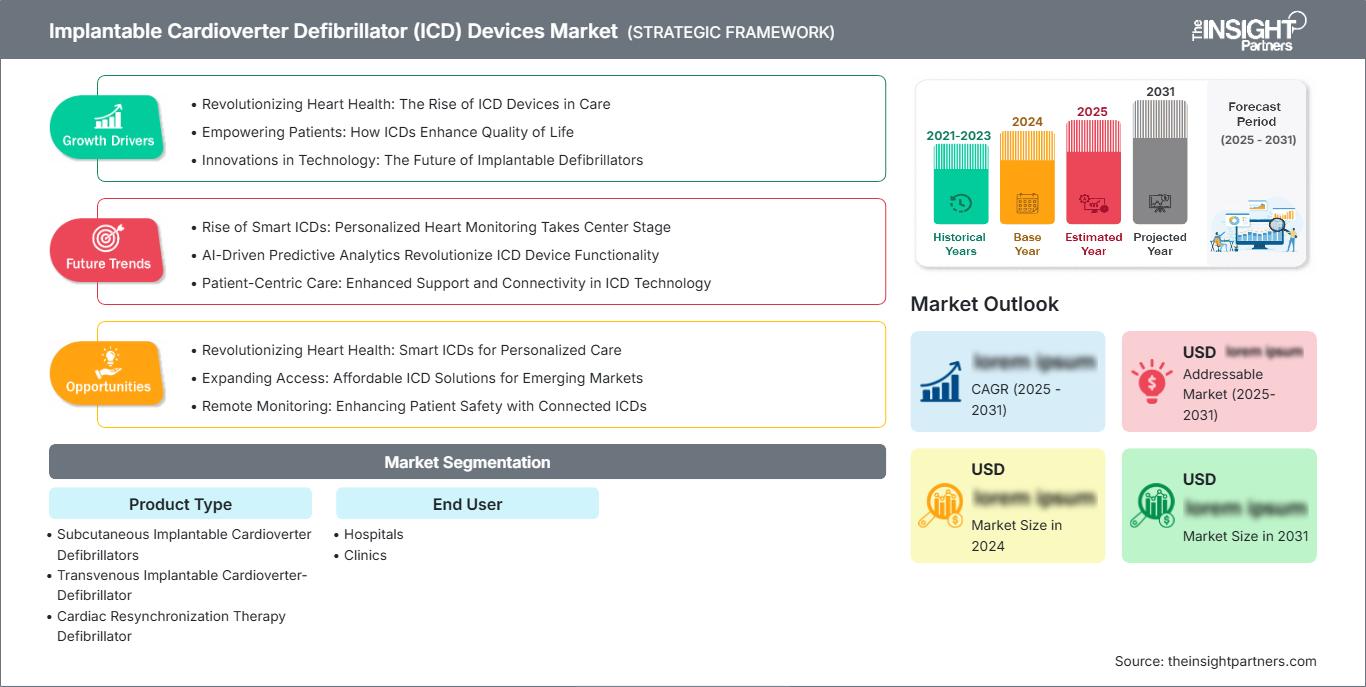Click 'Smart ICDs for Personalized Care' opportunity line

click(x=412, y=350)
